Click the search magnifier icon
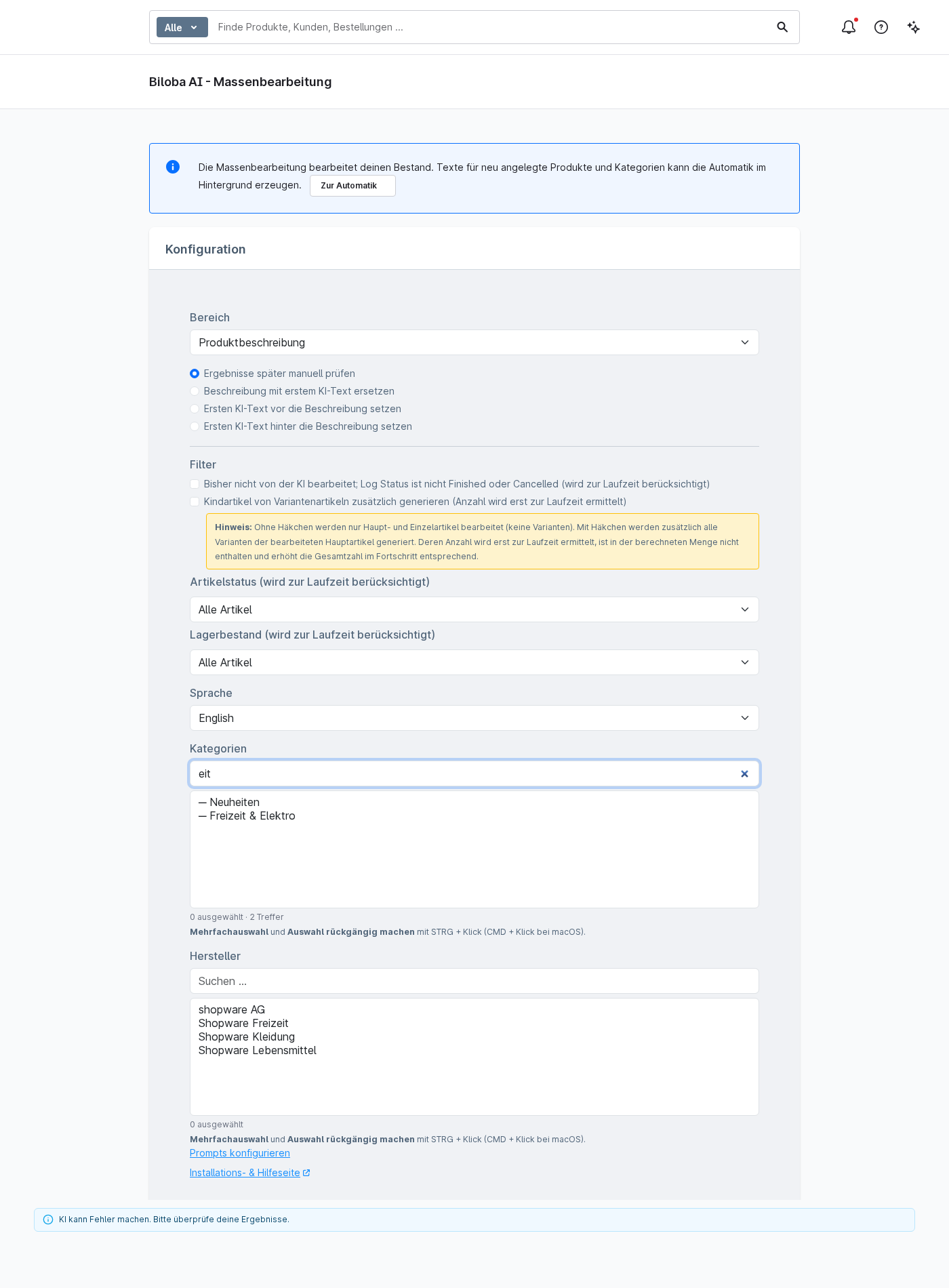 coord(782,27)
